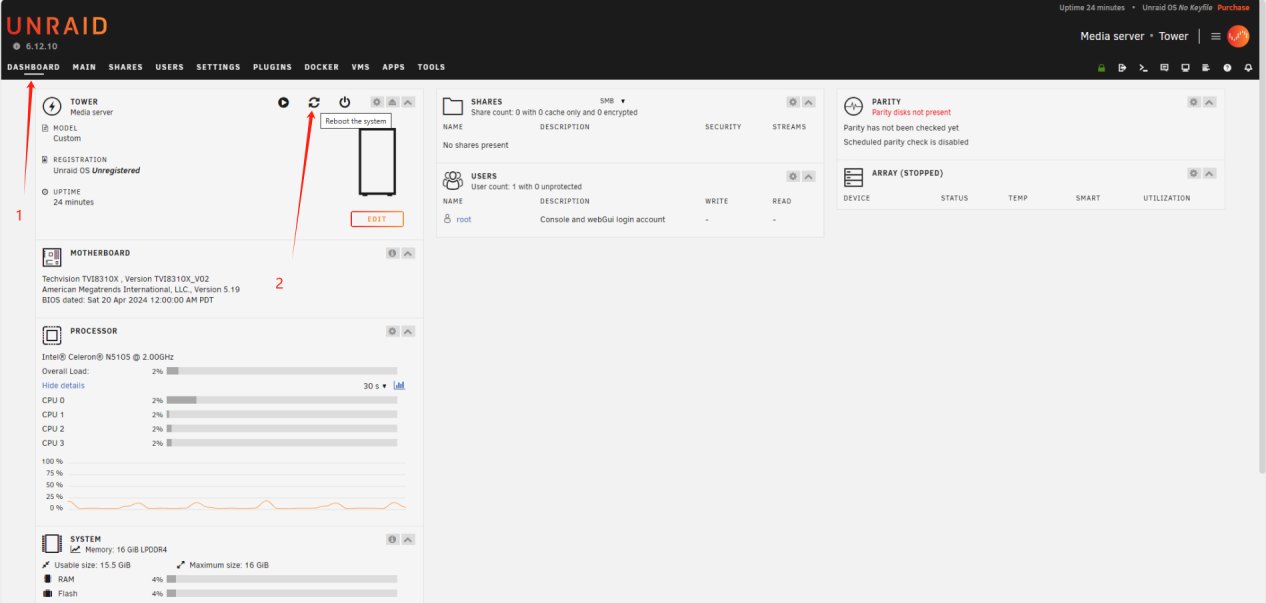Click the Tower server name in header
This screenshot has height=603, width=1266.
(1174, 36)
